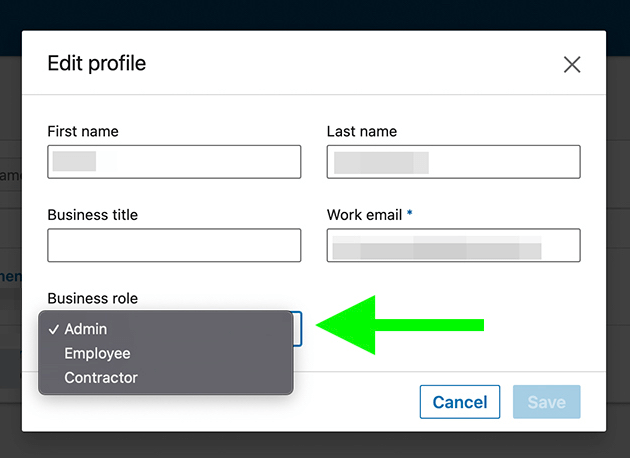The height and width of the screenshot is (458, 630).
Task: Click the Last name input field
Action: tap(453, 162)
